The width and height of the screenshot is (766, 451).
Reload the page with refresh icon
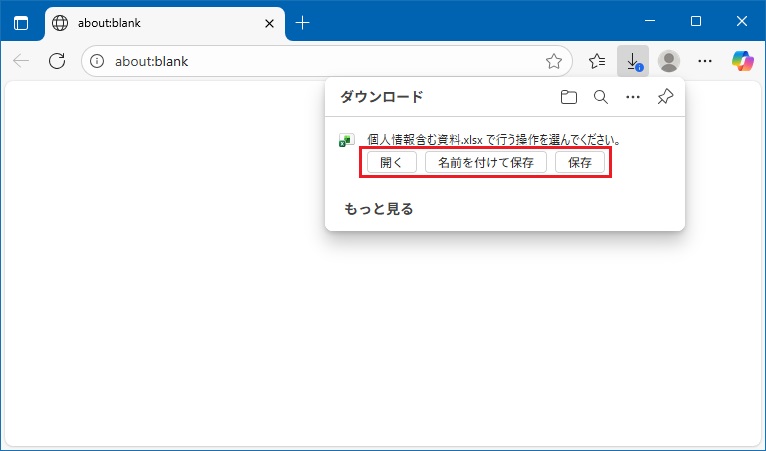tap(57, 61)
